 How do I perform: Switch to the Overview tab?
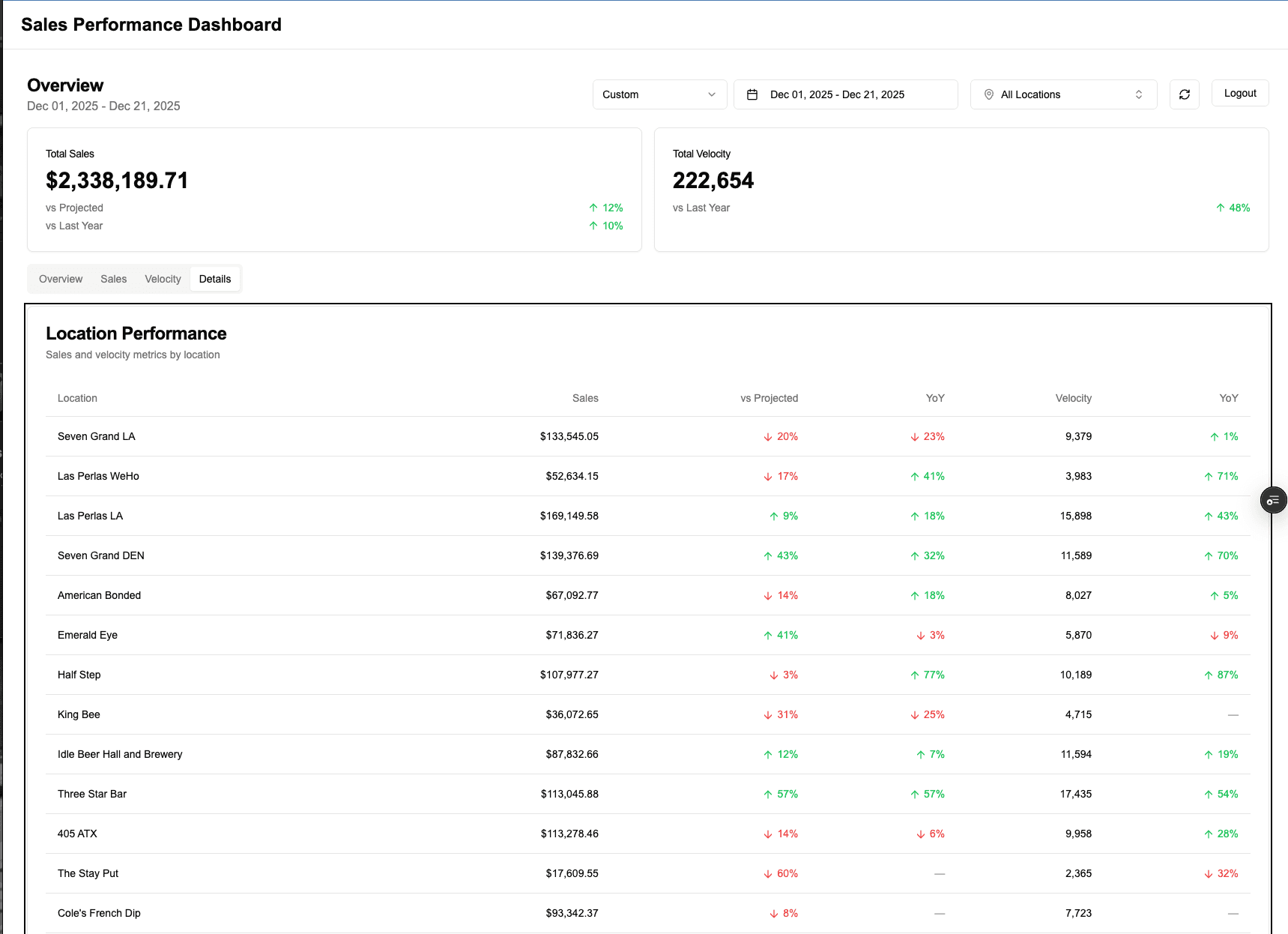(x=60, y=278)
